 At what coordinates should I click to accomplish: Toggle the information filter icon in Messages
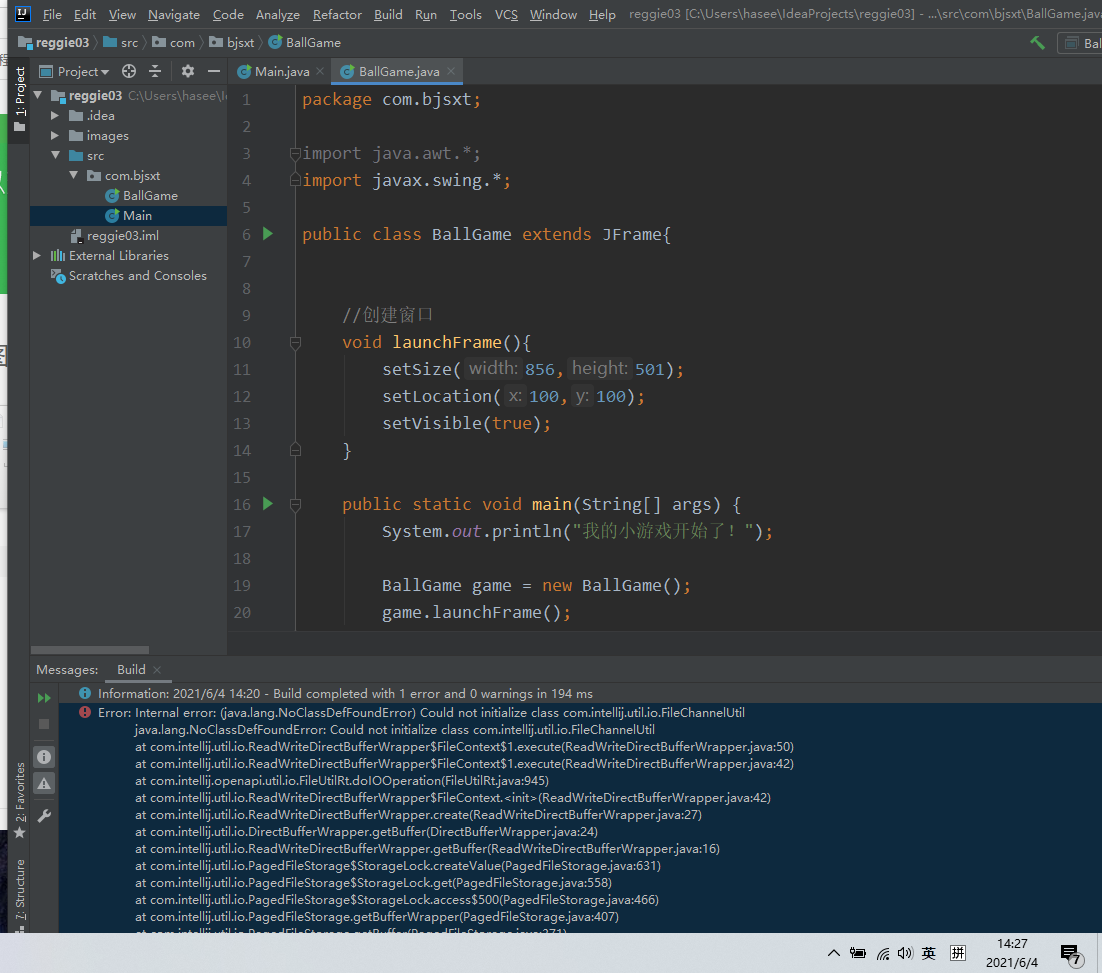pyautogui.click(x=44, y=757)
